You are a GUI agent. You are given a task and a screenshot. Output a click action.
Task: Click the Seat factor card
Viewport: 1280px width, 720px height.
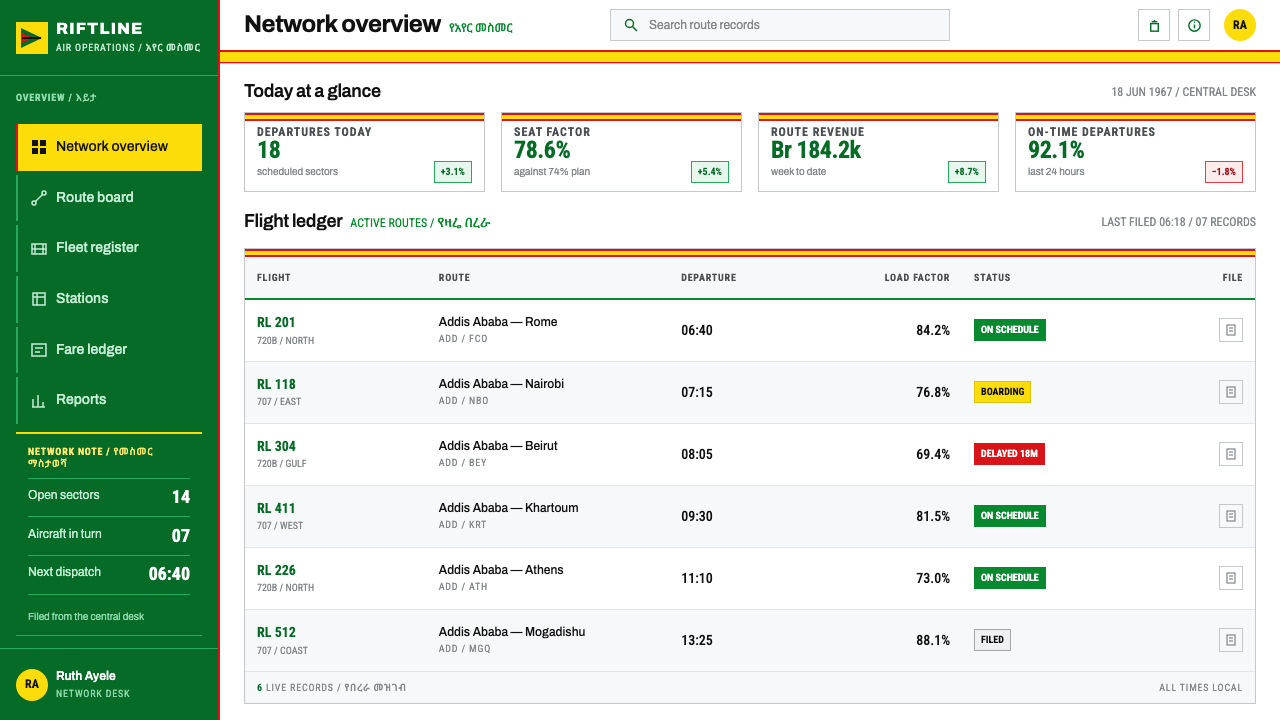tap(621, 152)
